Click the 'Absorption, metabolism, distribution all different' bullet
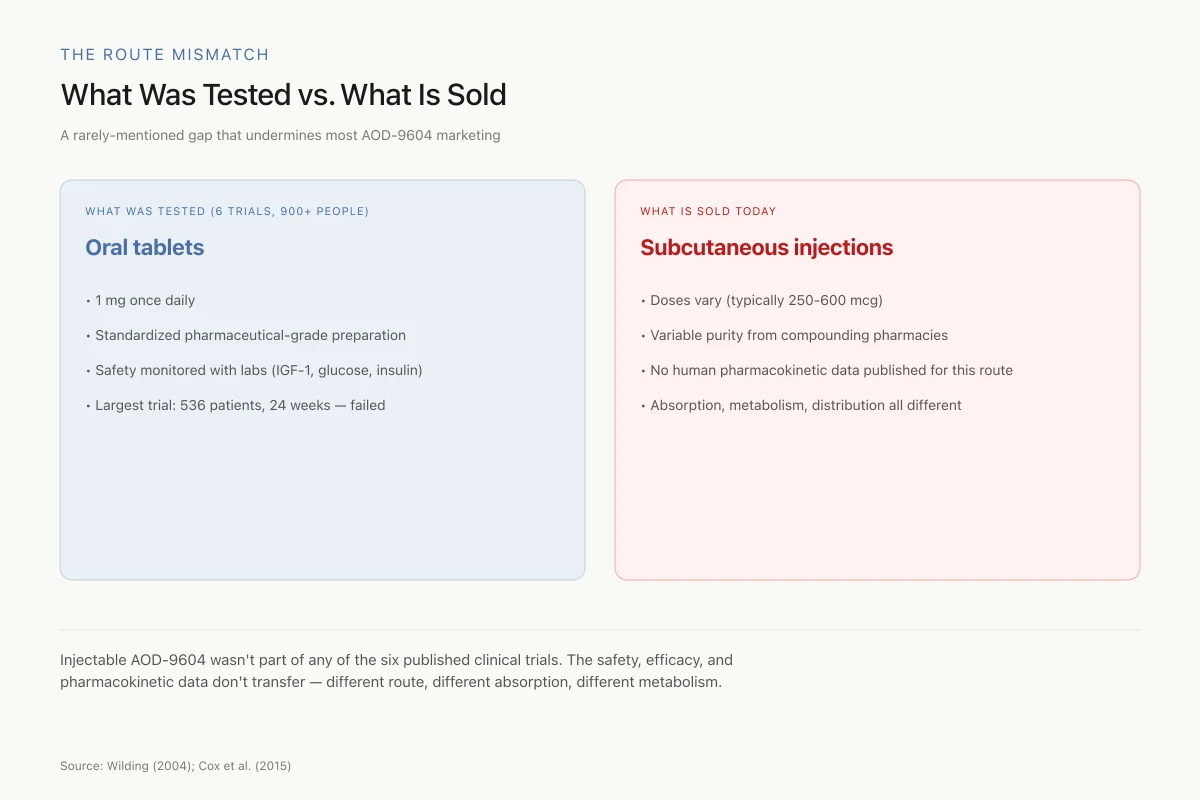 (x=801, y=405)
